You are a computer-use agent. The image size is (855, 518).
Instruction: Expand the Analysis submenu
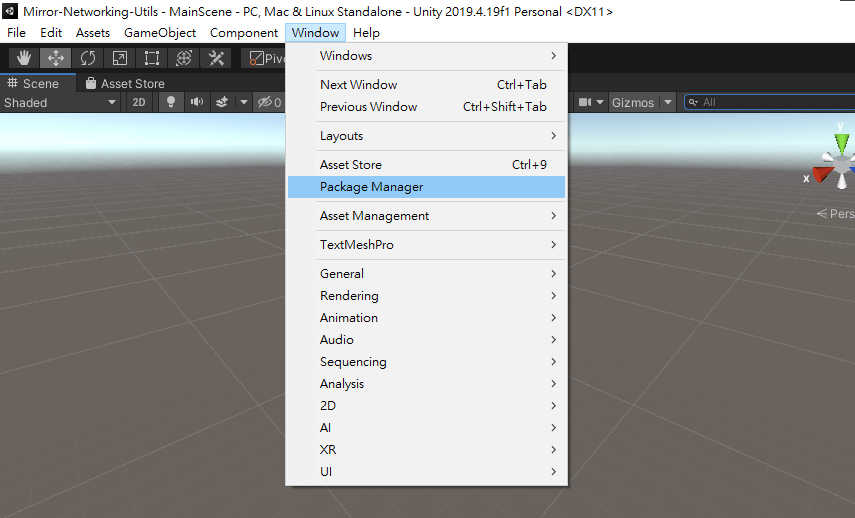(426, 383)
